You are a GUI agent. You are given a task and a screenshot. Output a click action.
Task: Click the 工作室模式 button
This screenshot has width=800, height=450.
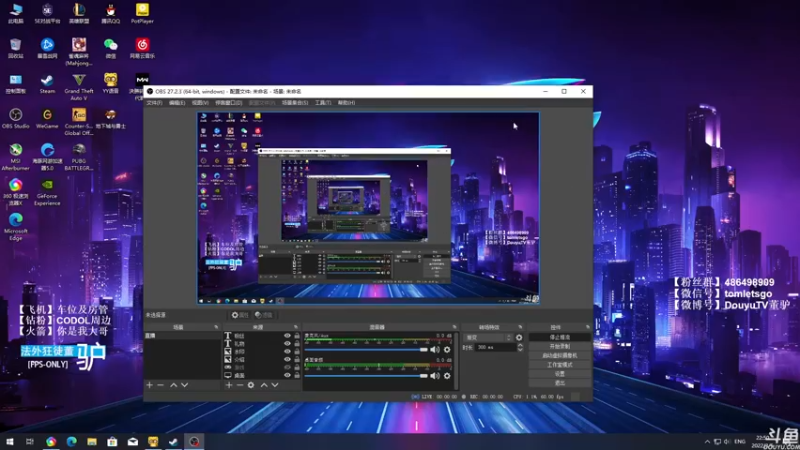tap(560, 365)
